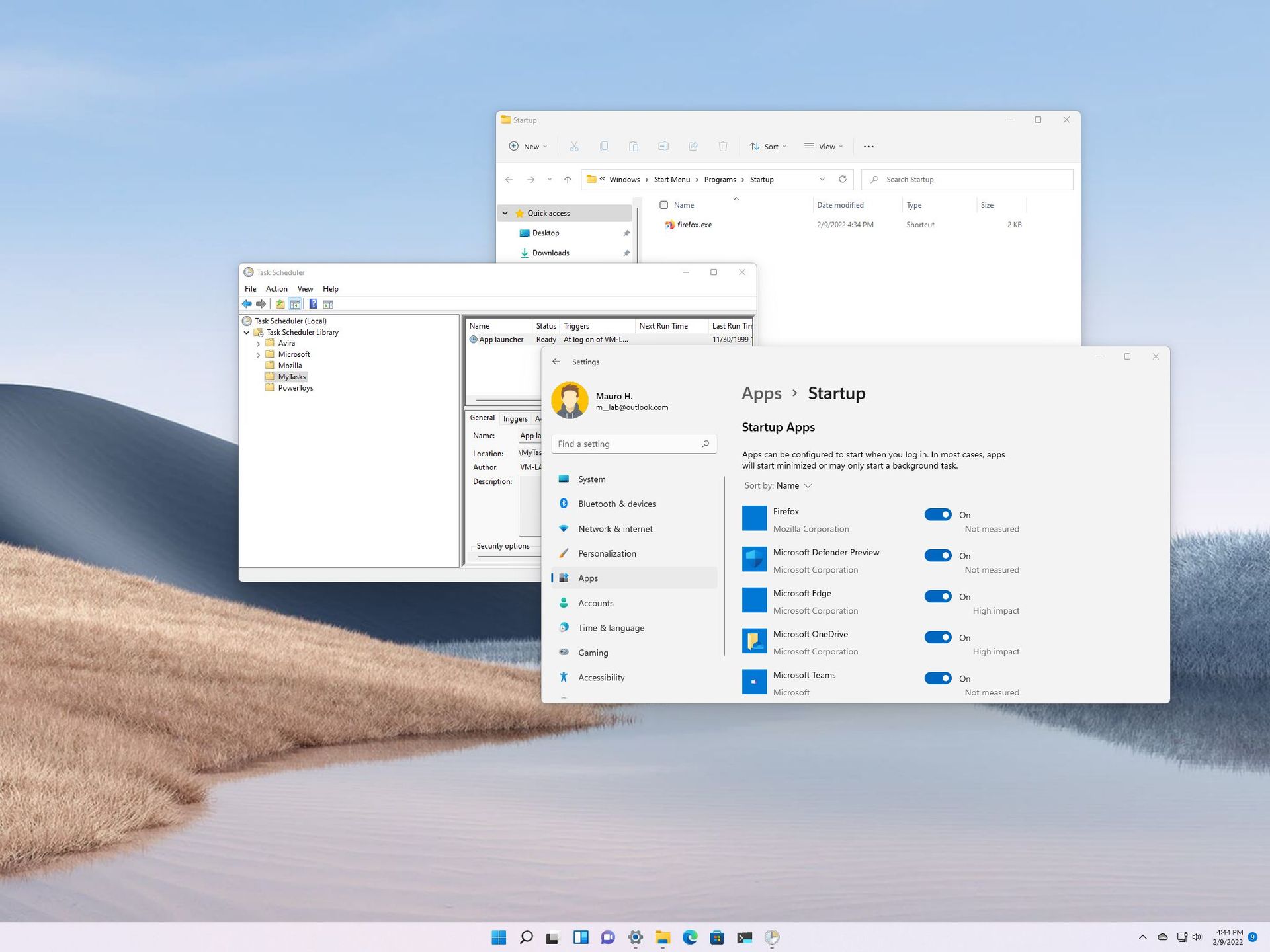
Task: Click the Gaming settings icon
Action: pos(564,652)
